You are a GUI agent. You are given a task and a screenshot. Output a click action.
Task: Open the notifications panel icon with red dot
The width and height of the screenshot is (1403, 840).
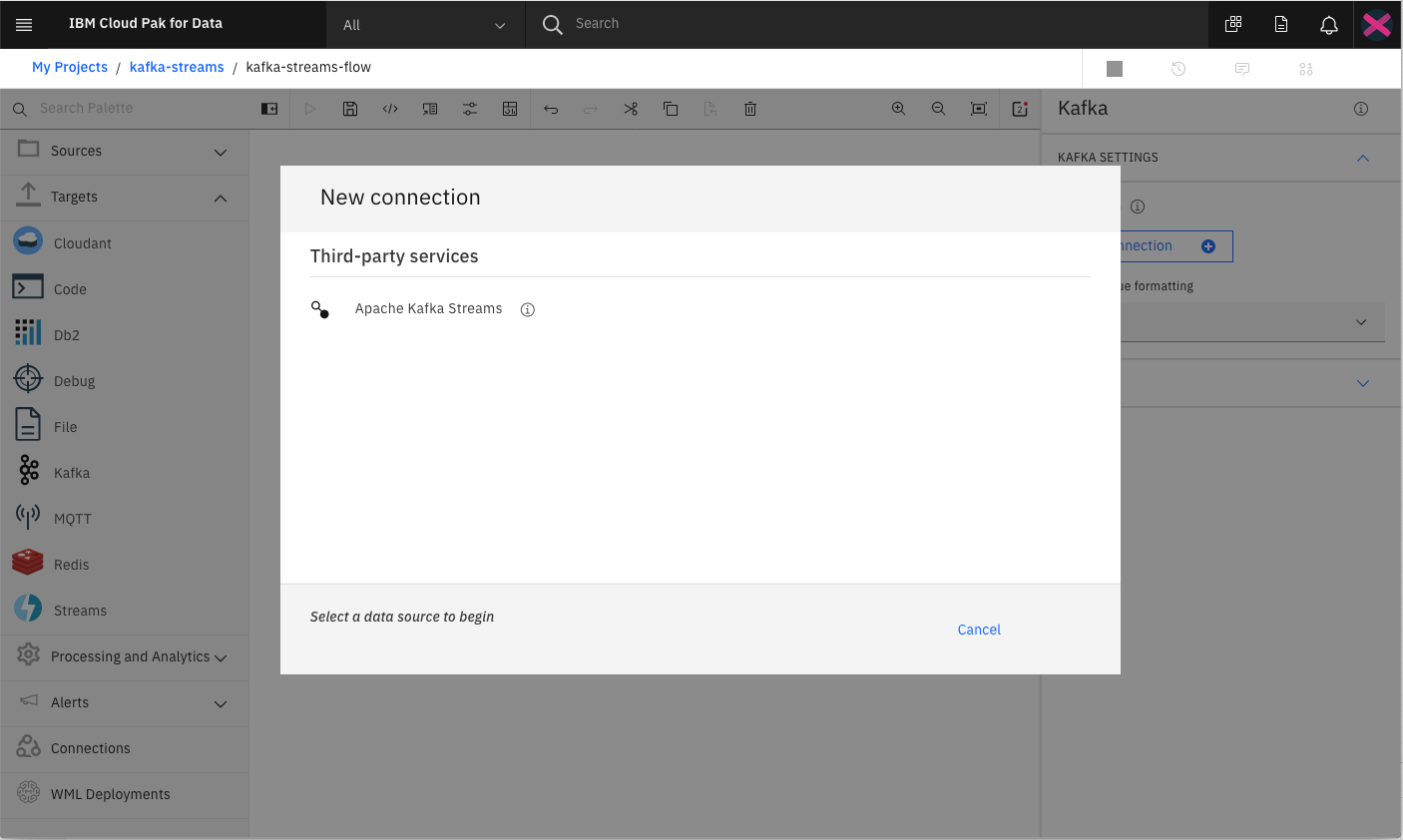[x=1020, y=109]
